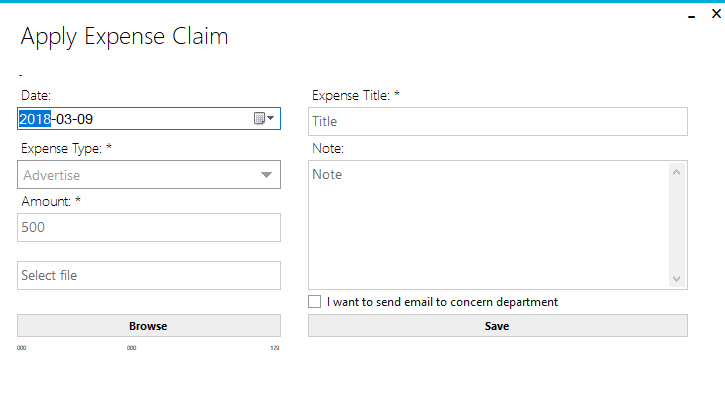
Task: Click the Save button
Action: tap(497, 326)
